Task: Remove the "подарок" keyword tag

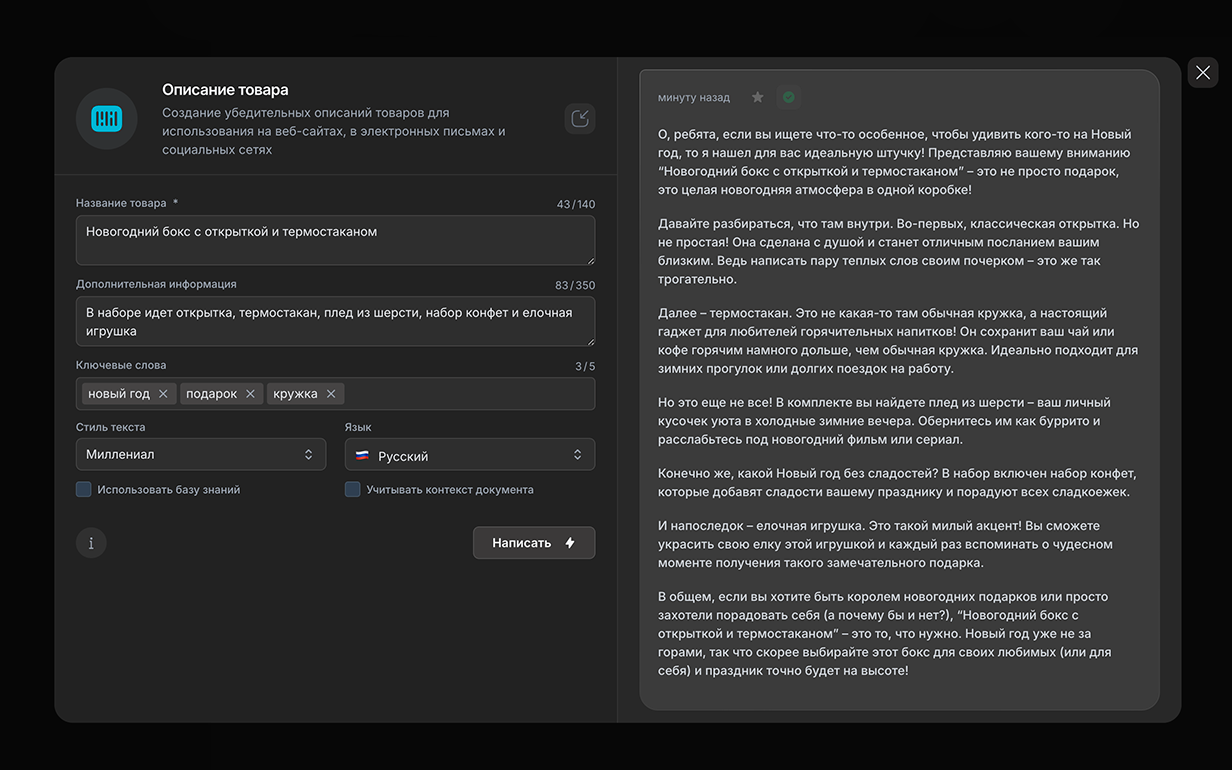Action: tap(250, 394)
